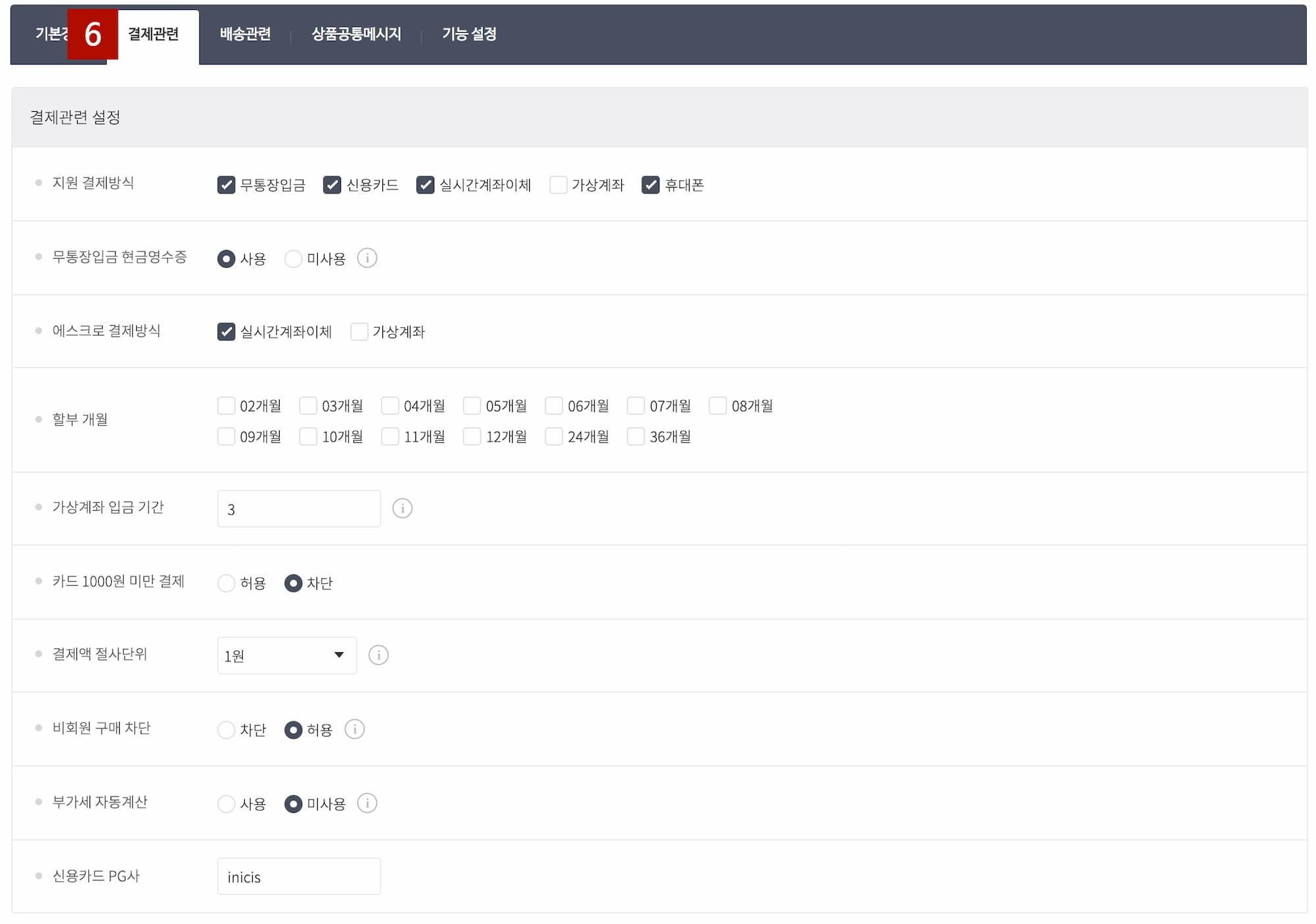The image size is (1316, 924).
Task: Check 09개월 installment option
Action: pos(226,436)
